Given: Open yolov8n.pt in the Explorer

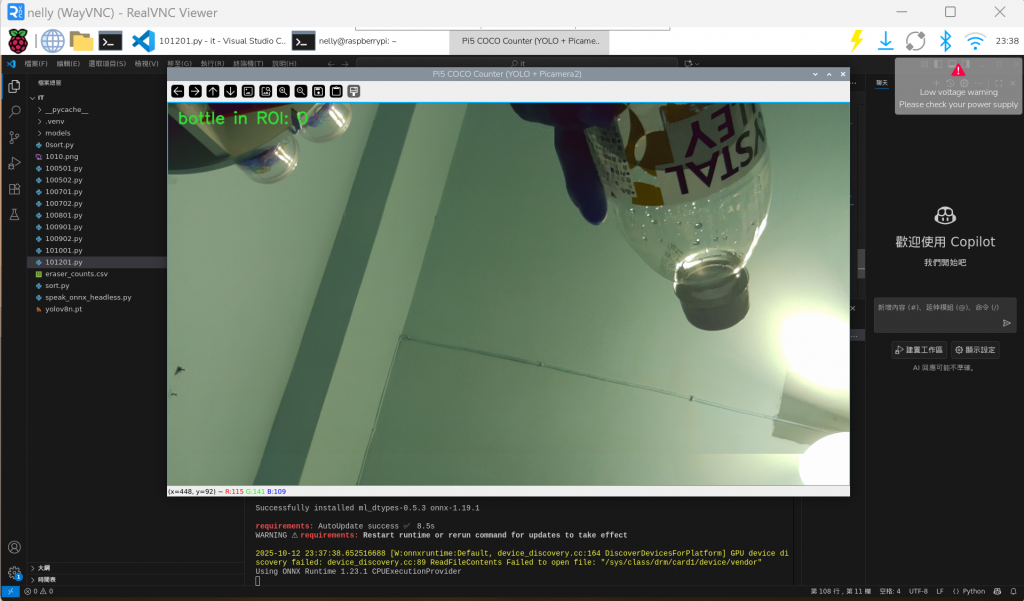Looking at the screenshot, I should pyautogui.click(x=63, y=309).
